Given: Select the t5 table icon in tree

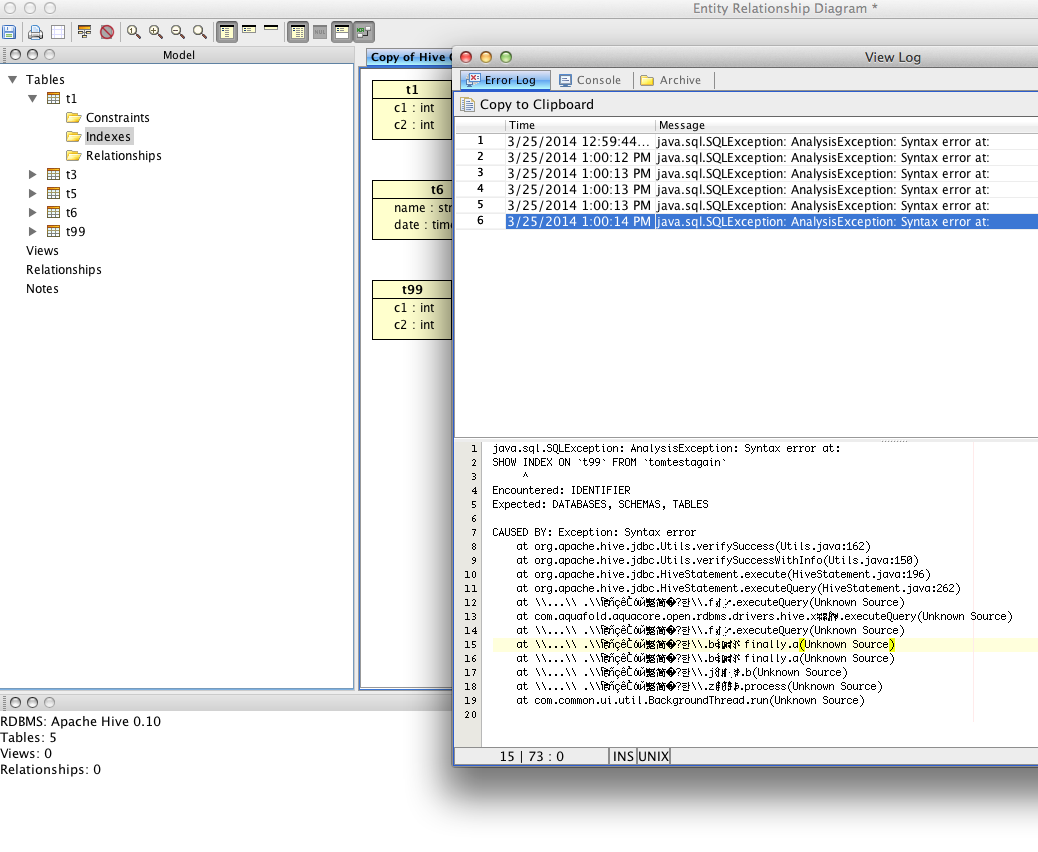Looking at the screenshot, I should [x=54, y=193].
